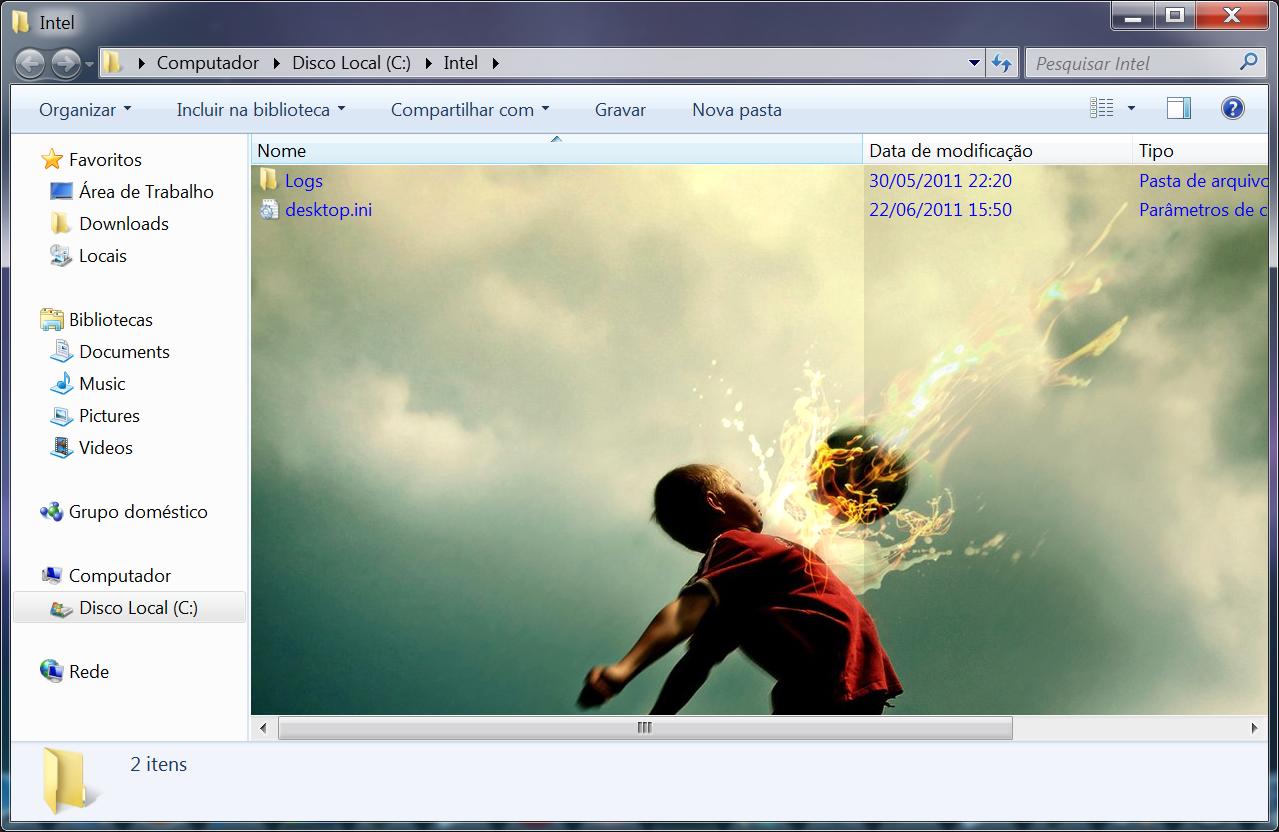
Task: Open Downloads in navigation pane
Action: [124, 224]
